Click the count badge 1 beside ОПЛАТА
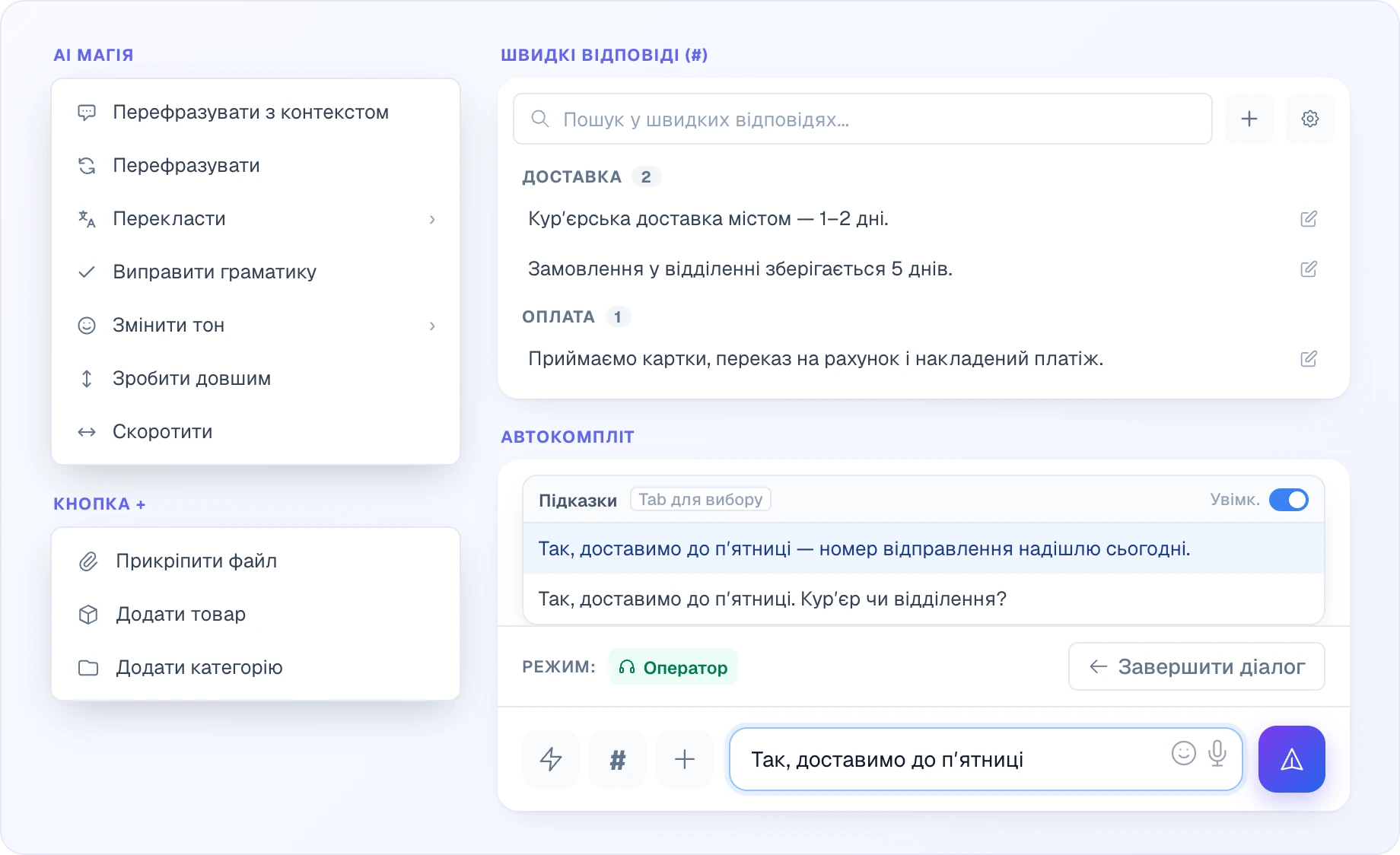Screen dimensions: 1400x855 (618, 317)
